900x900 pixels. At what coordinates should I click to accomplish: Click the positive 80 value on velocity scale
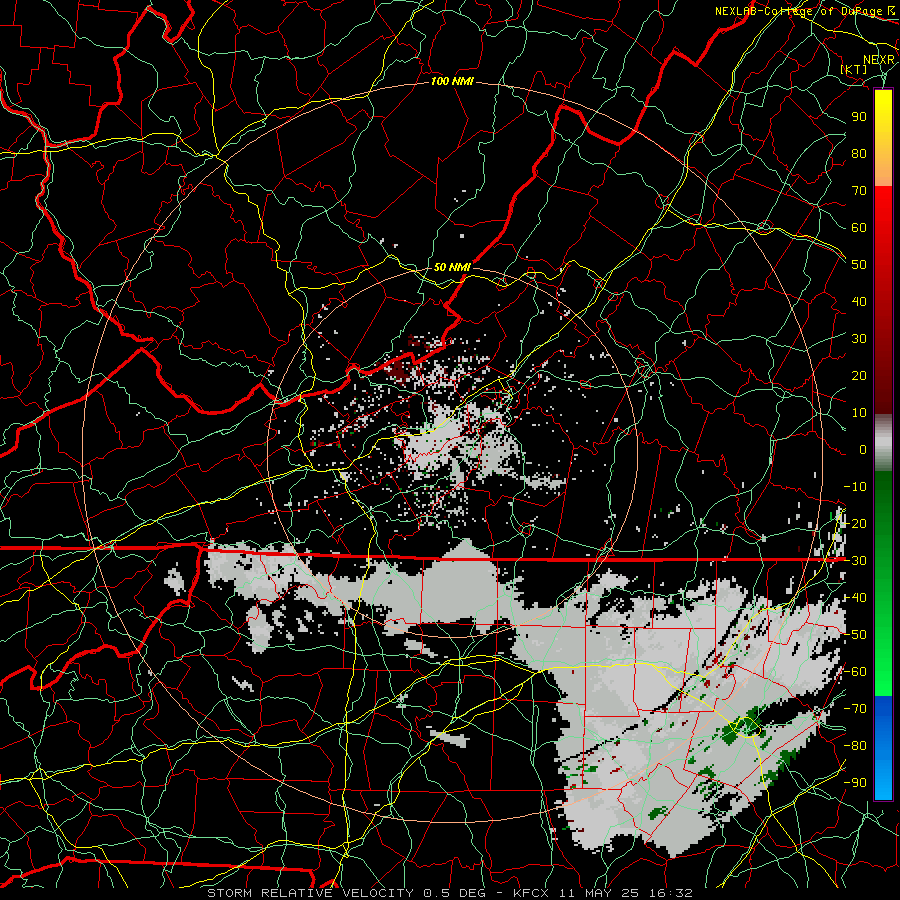point(859,153)
